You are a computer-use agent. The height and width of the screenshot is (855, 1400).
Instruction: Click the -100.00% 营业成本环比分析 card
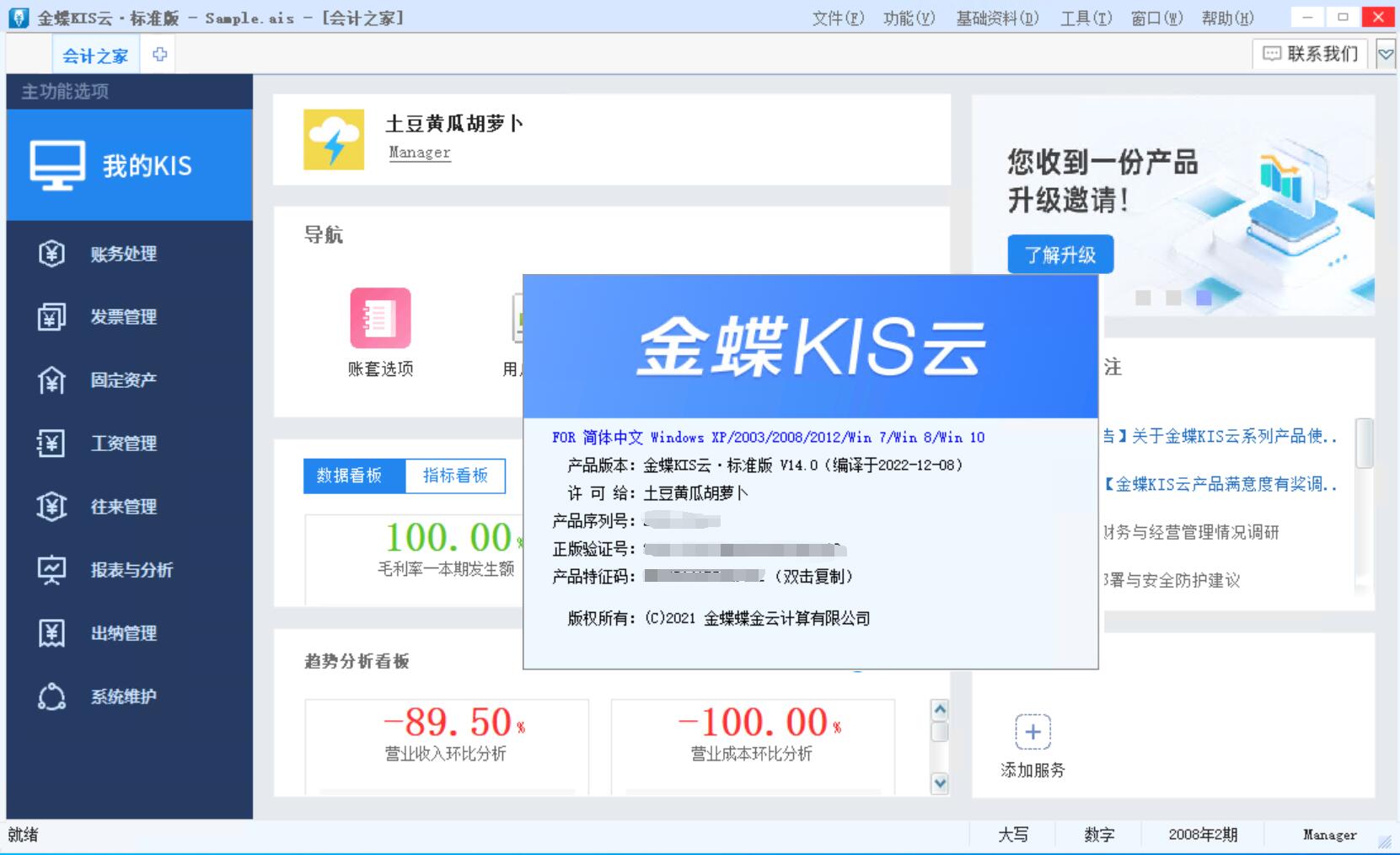pyautogui.click(x=753, y=746)
